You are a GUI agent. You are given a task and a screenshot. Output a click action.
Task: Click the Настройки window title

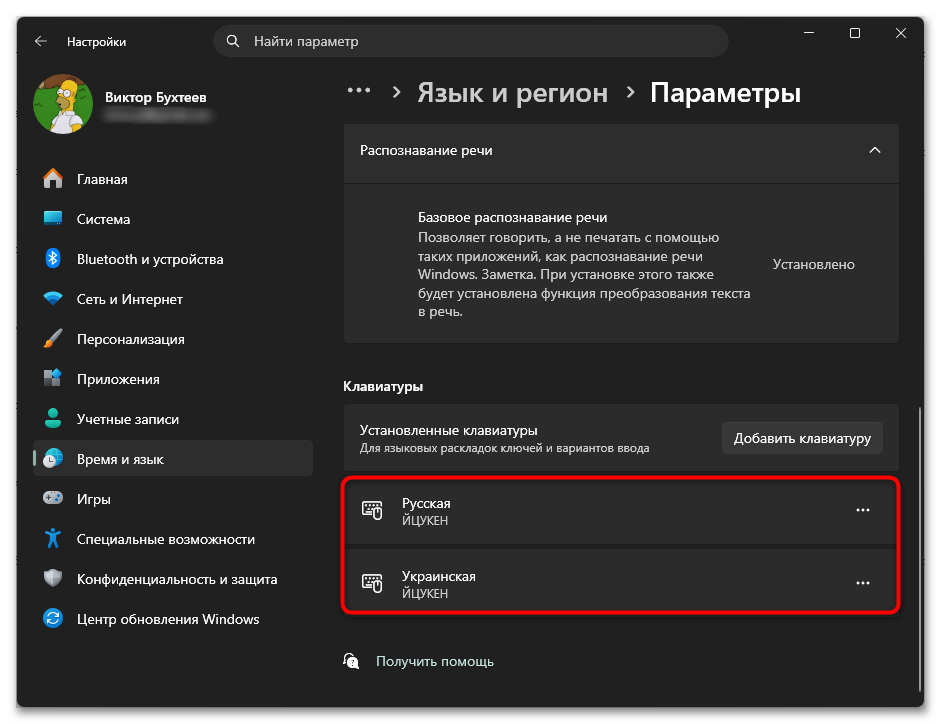click(x=97, y=41)
